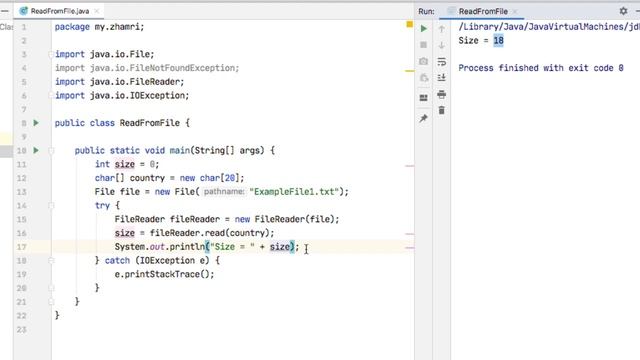Image resolution: width=640 pixels, height=360 pixels.
Task: Collapse the main method at line 10
Action: pyautogui.click(x=51, y=151)
